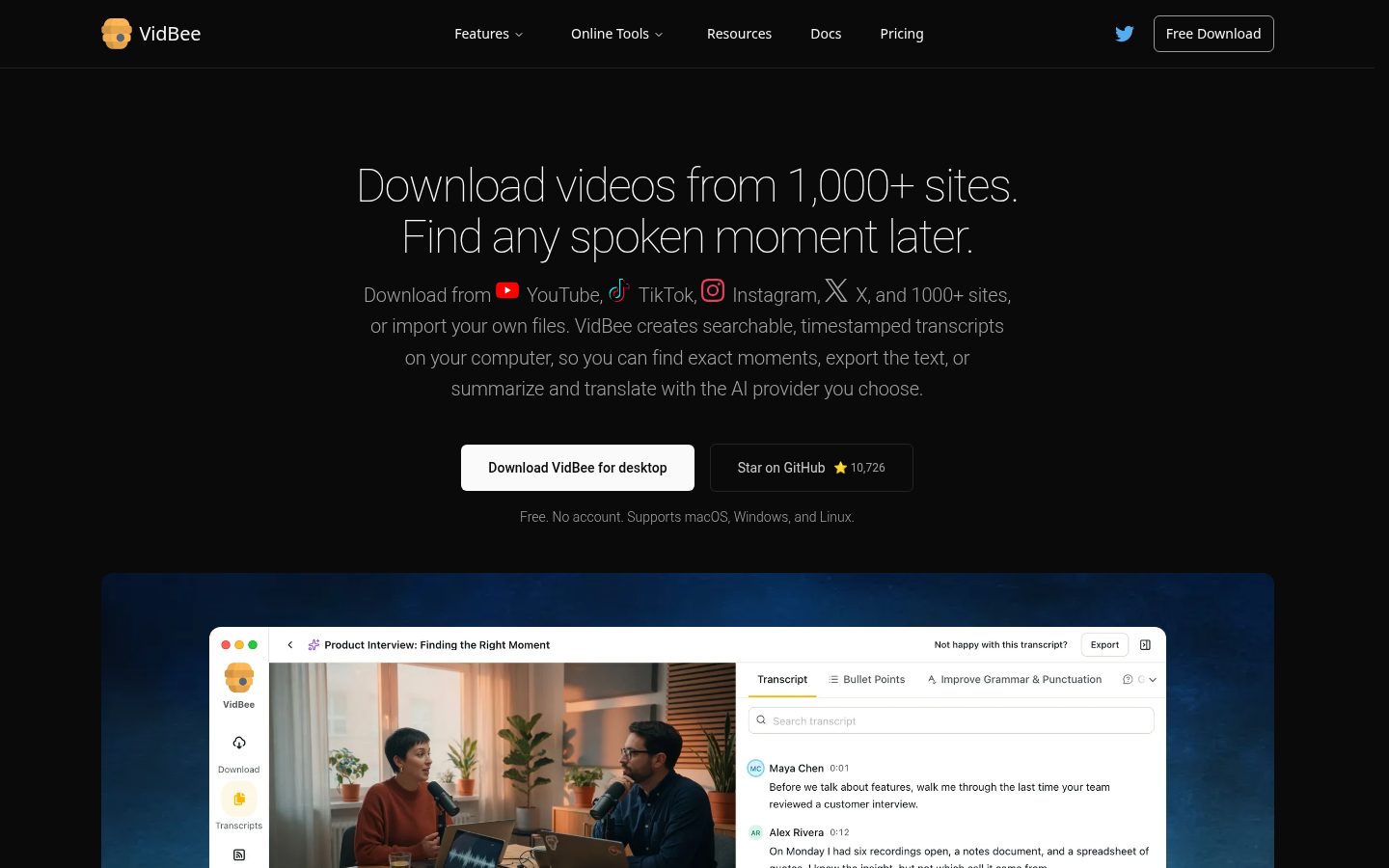Click the "Not happy with this transcript?" text
Image resolution: width=1389 pixels, height=868 pixels.
tap(1000, 645)
